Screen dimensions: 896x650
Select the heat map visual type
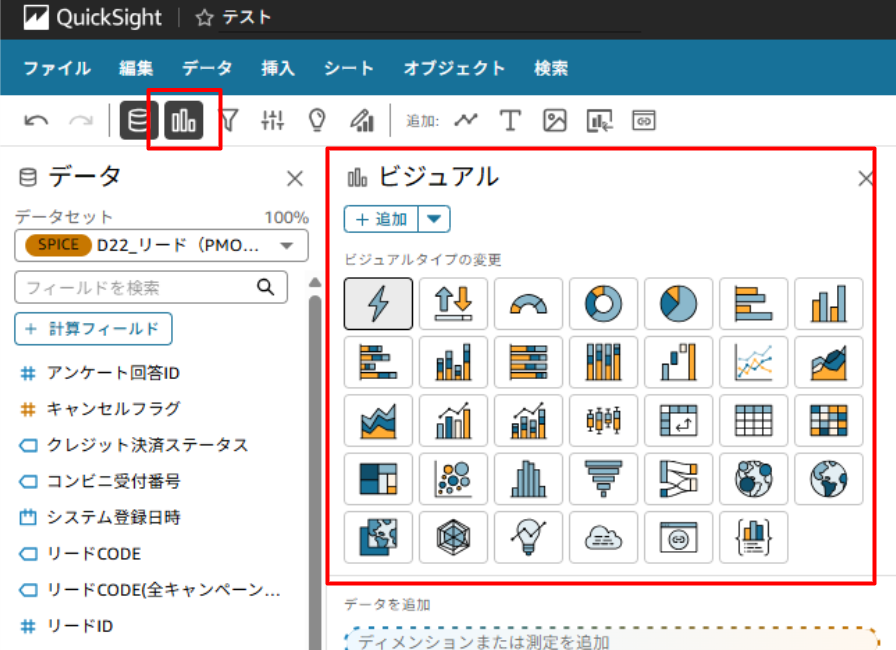click(829, 420)
